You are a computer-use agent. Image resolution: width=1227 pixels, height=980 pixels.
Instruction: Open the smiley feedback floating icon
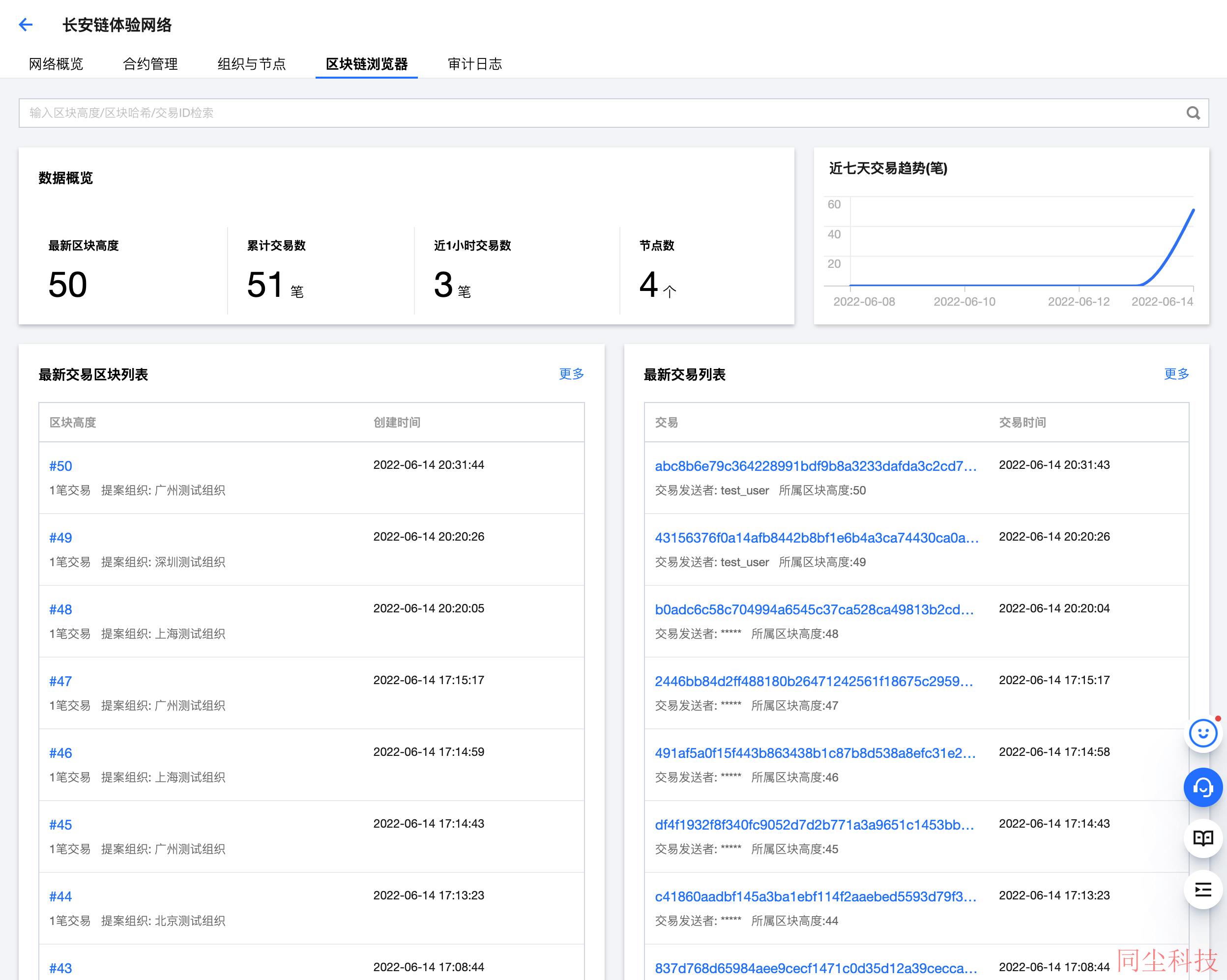point(1203,734)
